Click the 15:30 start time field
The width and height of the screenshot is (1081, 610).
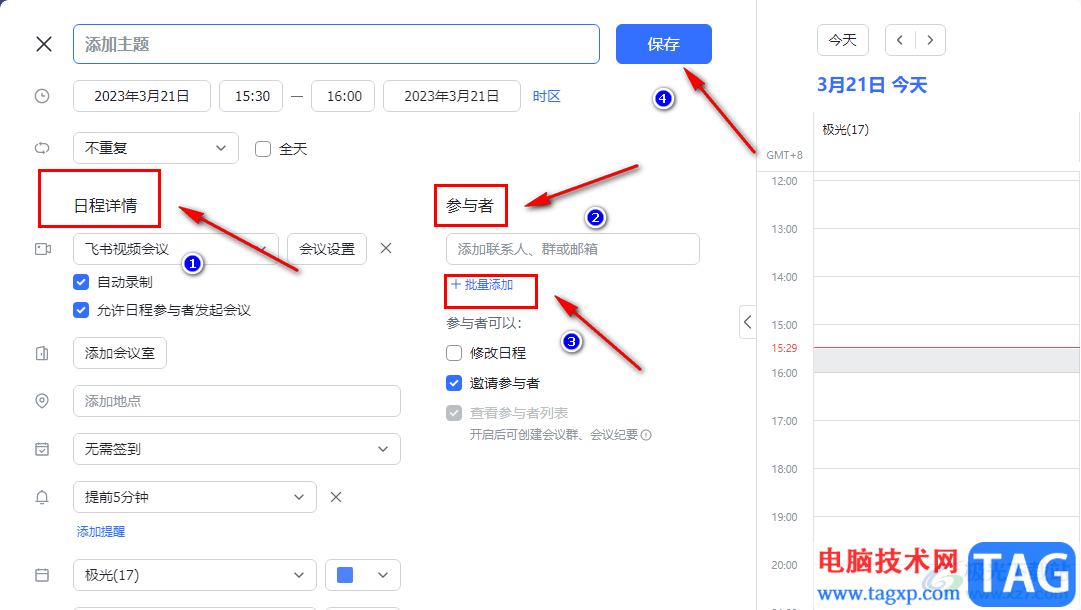pyautogui.click(x=251, y=96)
